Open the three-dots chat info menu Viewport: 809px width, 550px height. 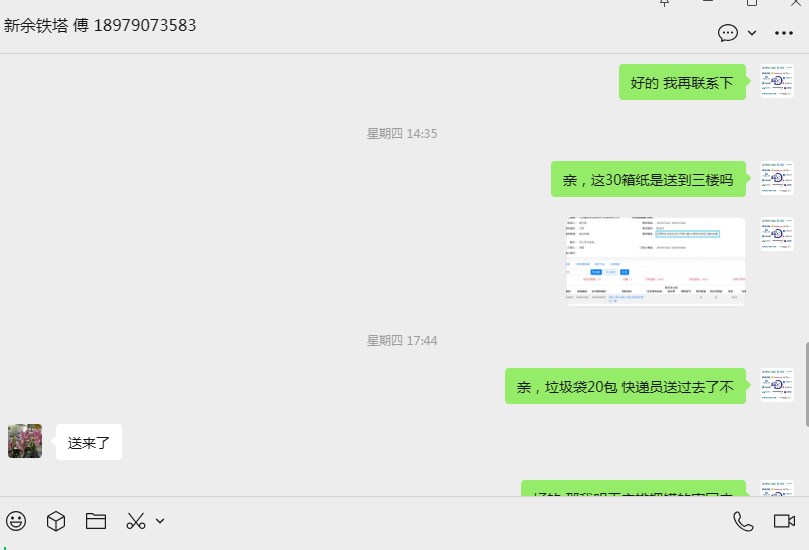[x=784, y=33]
